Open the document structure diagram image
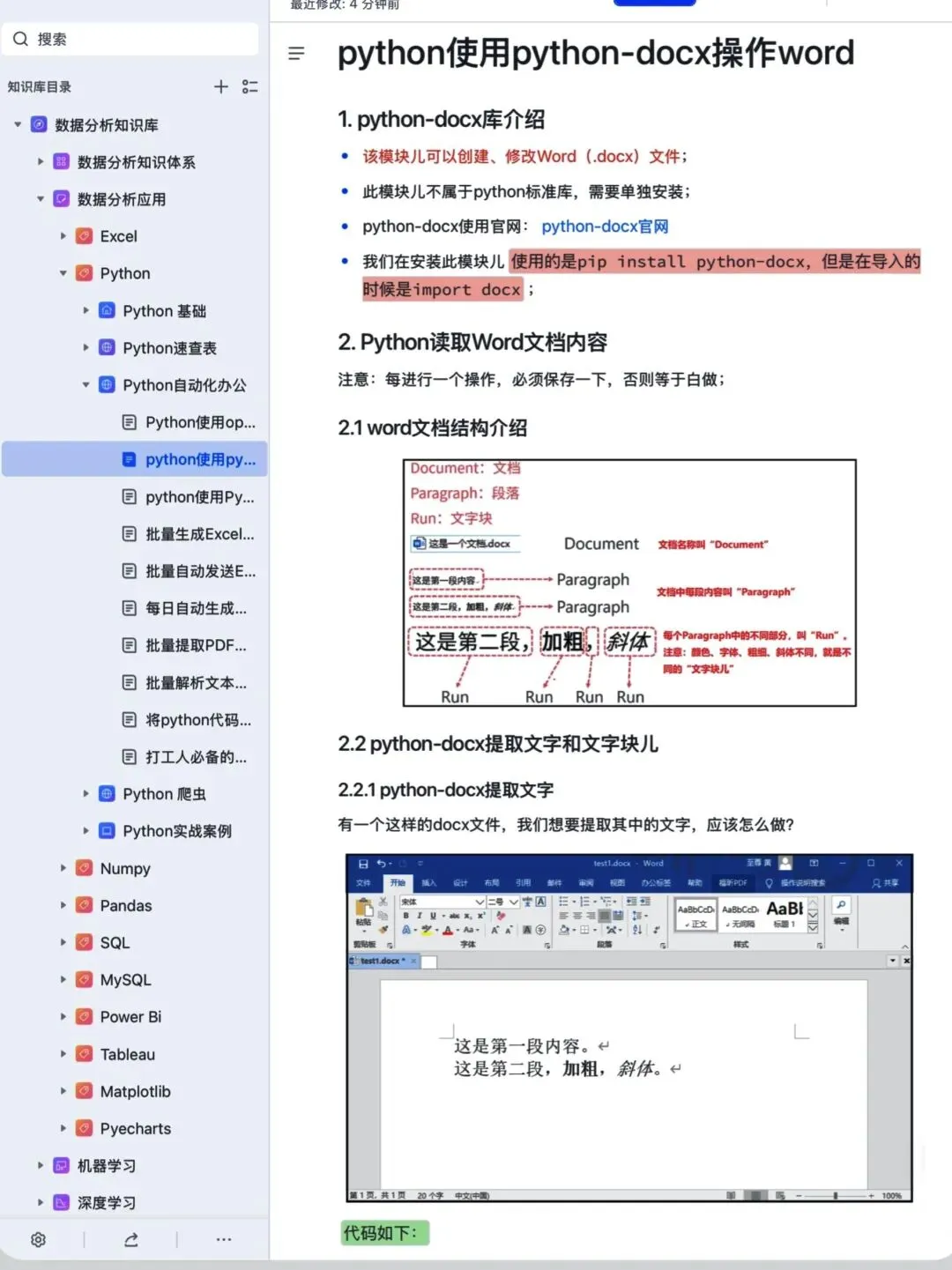The width and height of the screenshot is (952, 1270). pyautogui.click(x=629, y=583)
